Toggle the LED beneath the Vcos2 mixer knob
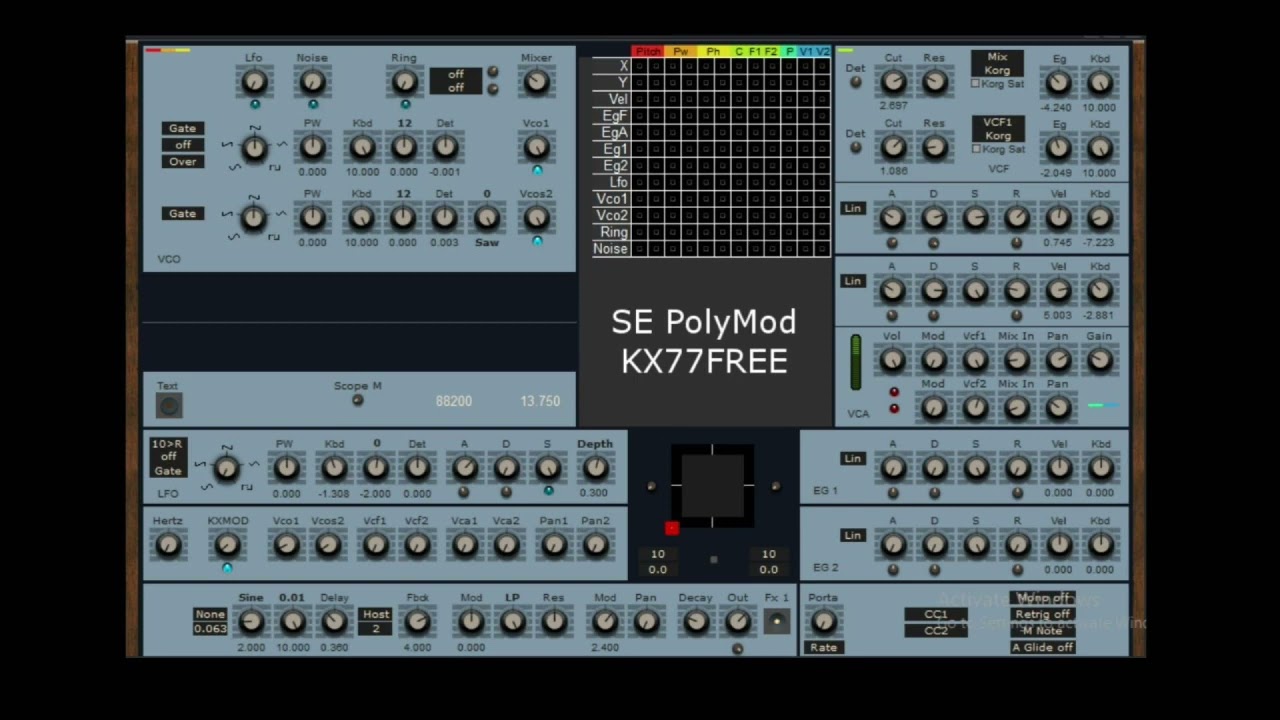 point(537,241)
